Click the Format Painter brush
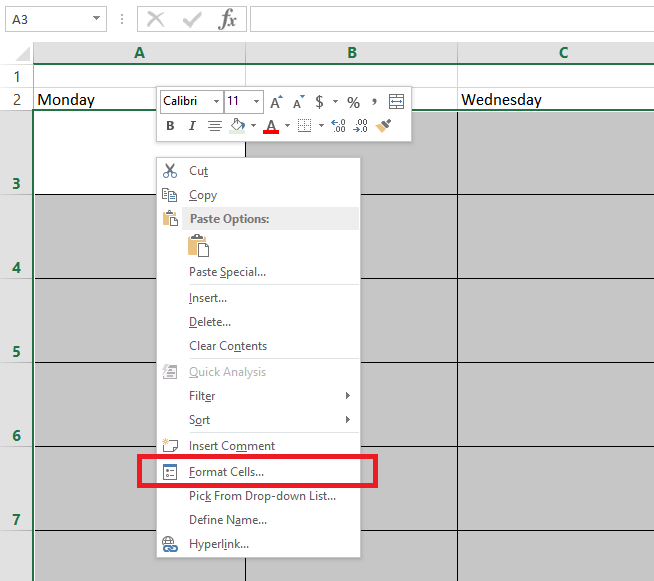 (x=383, y=126)
